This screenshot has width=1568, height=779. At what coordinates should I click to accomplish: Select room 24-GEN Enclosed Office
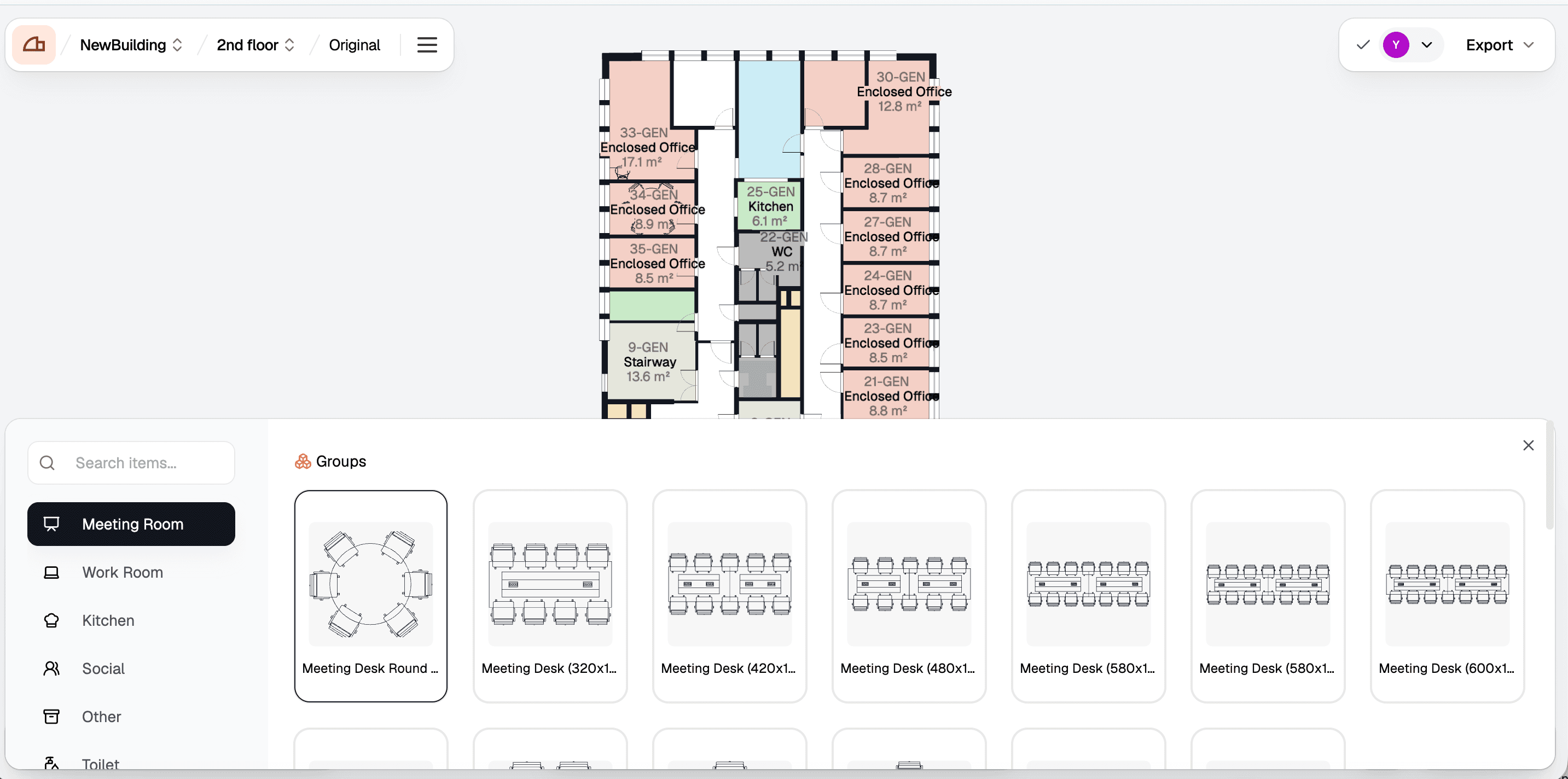pos(886,290)
